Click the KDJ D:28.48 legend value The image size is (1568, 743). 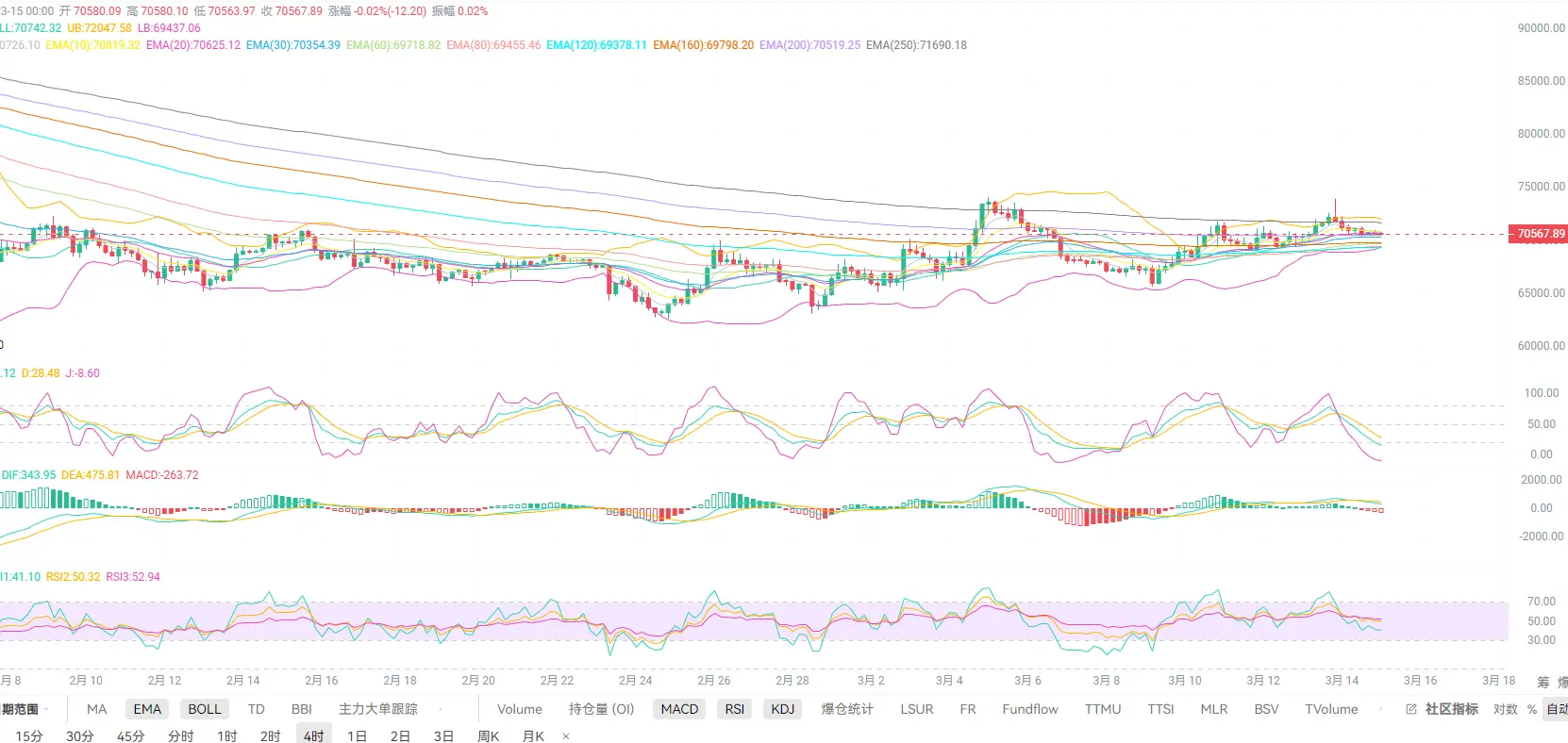tap(41, 373)
